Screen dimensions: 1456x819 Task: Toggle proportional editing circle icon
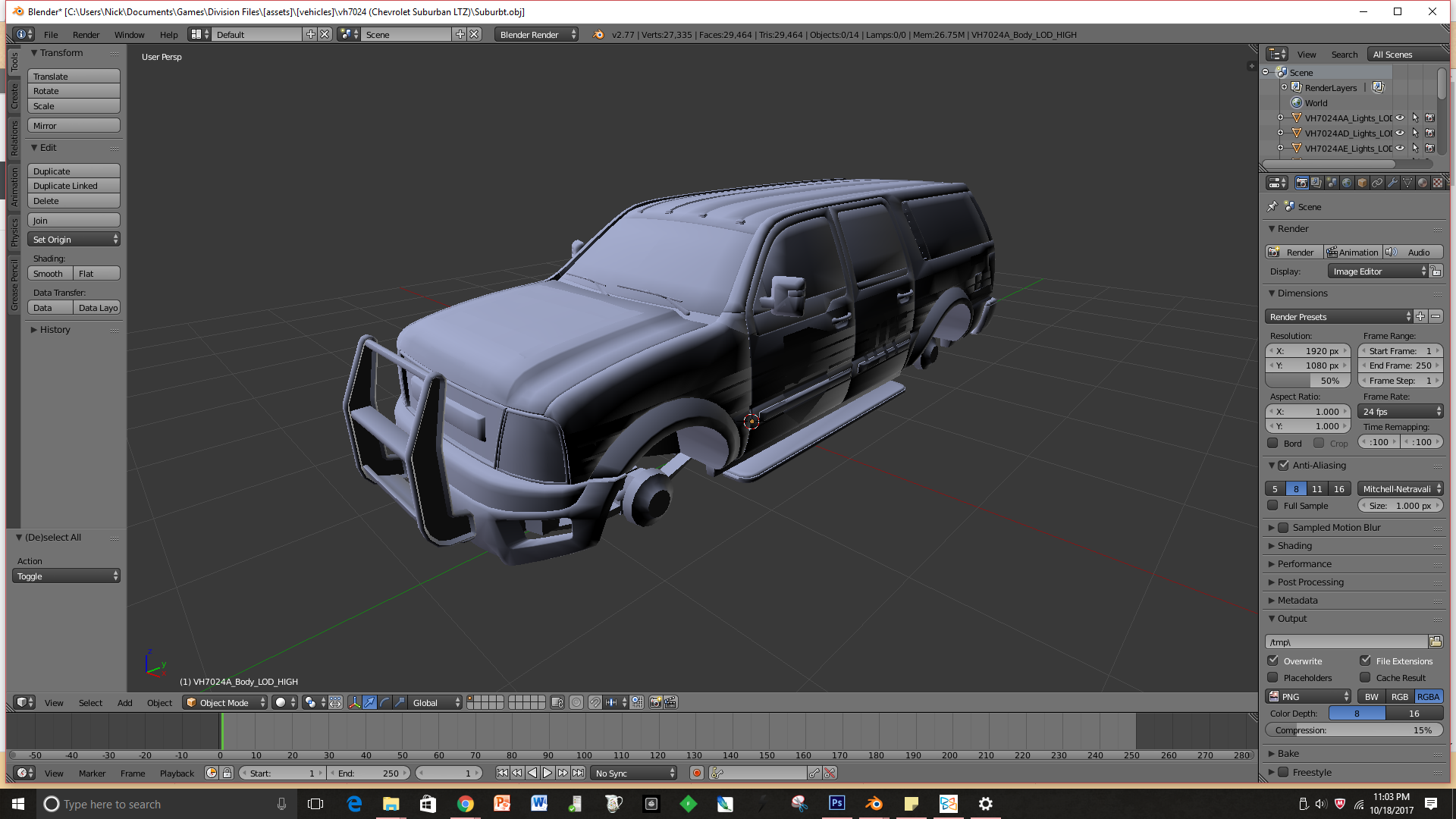coord(576,702)
